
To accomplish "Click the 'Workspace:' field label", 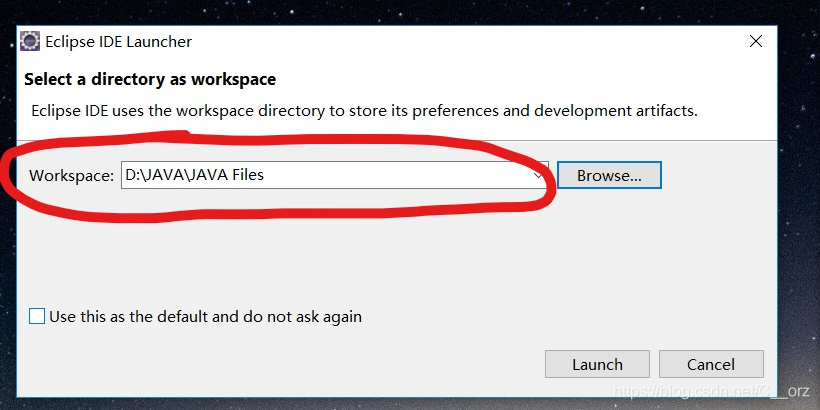I will [x=72, y=176].
